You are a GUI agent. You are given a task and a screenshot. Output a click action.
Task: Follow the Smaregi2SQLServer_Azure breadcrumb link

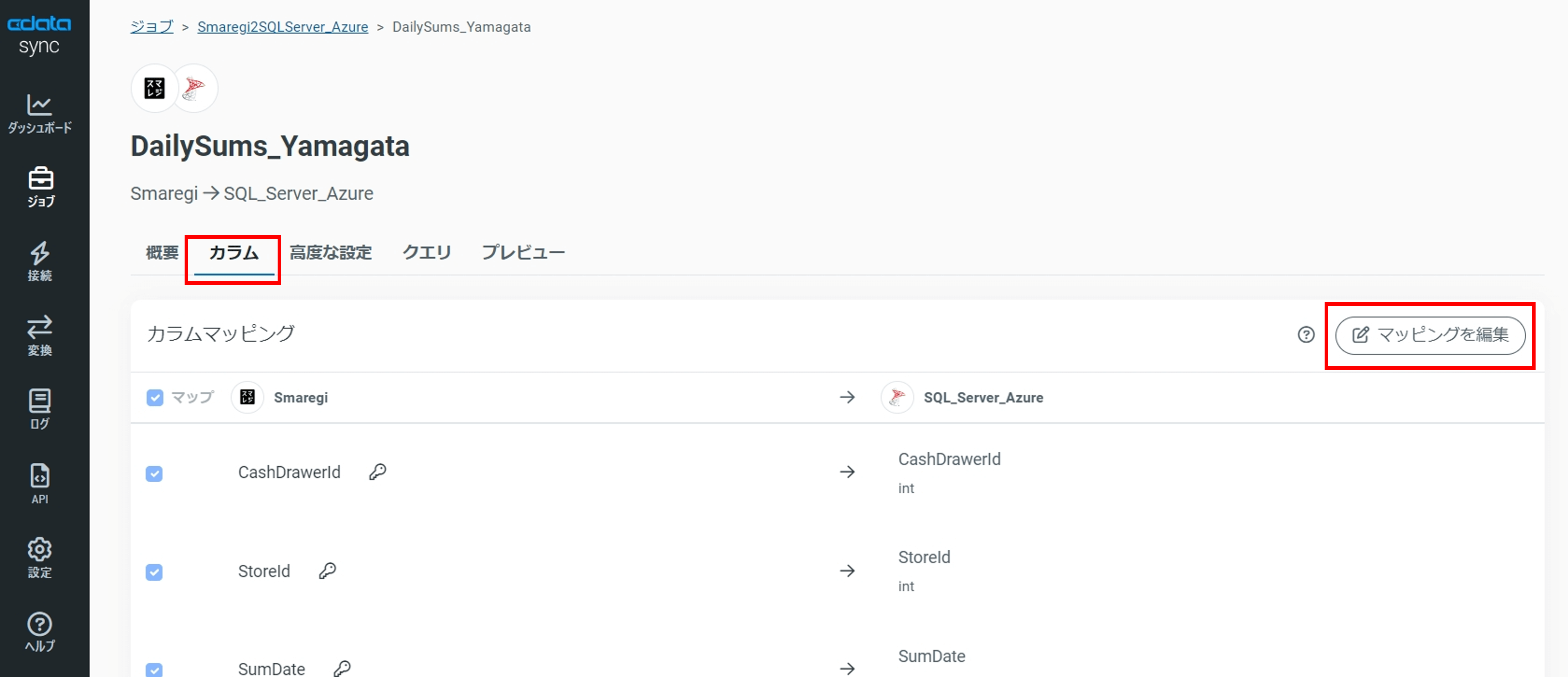(283, 27)
